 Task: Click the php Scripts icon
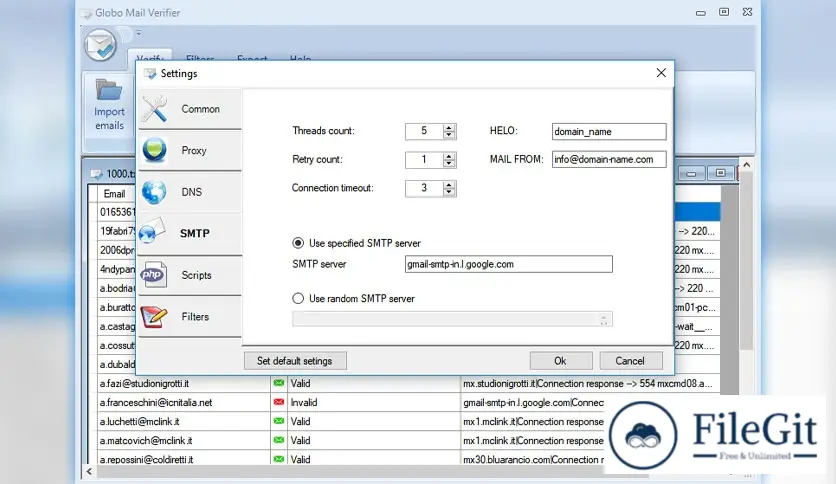(154, 275)
